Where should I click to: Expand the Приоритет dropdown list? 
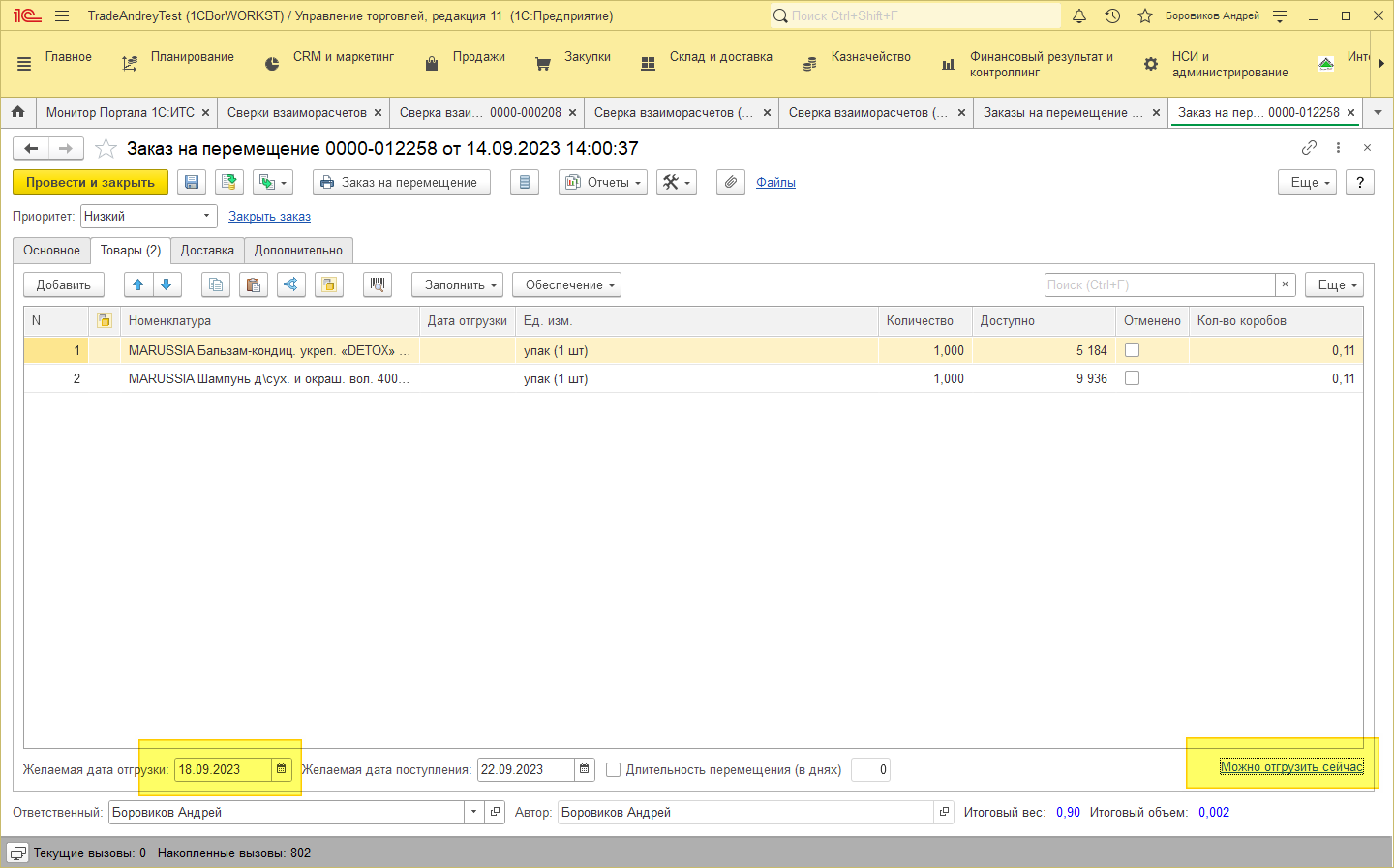click(206, 217)
